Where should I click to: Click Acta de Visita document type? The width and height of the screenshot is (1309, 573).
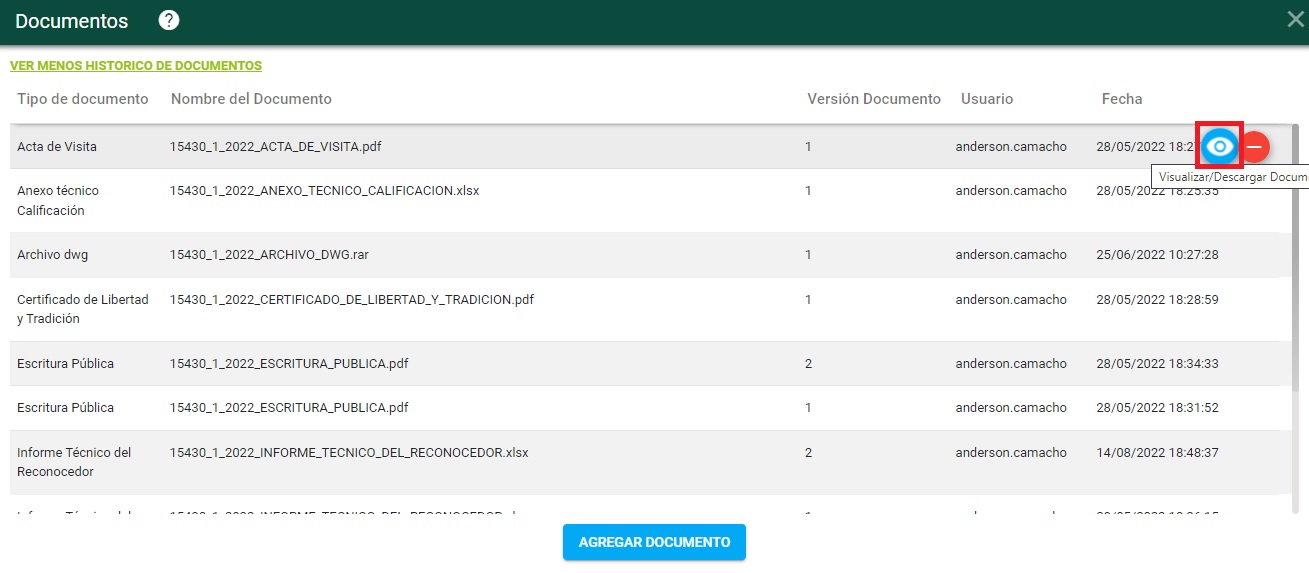coord(57,147)
